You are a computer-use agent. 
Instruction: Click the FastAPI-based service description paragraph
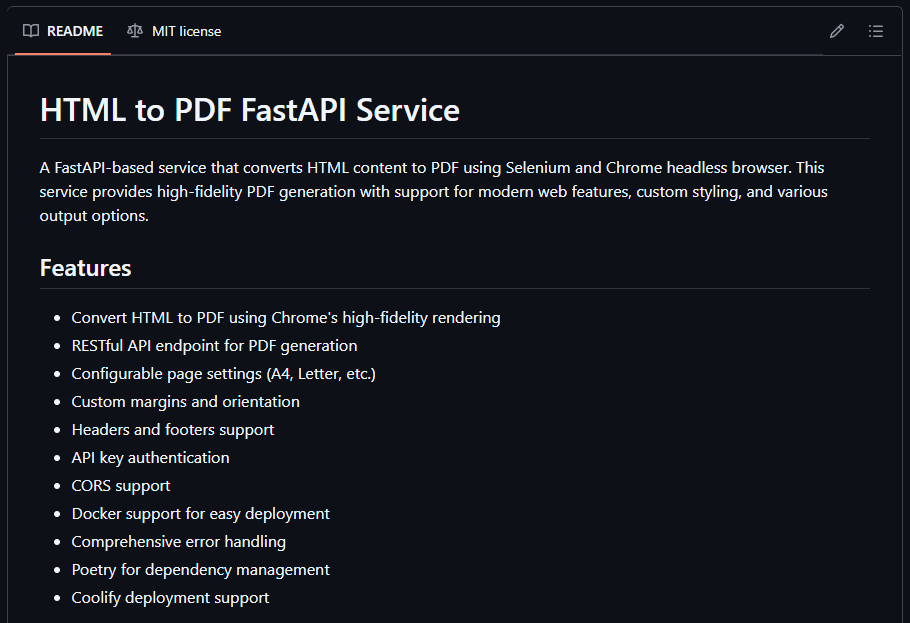(x=433, y=191)
